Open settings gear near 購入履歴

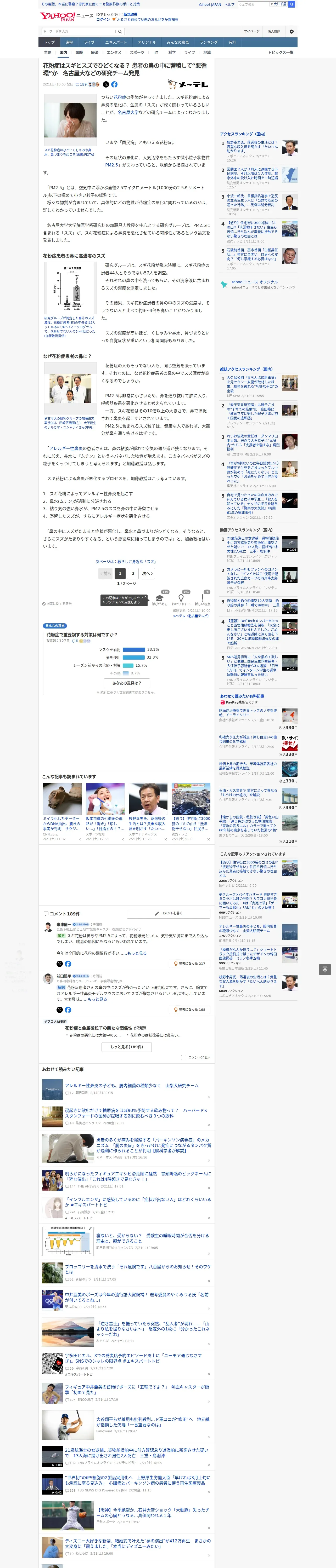click(292, 32)
